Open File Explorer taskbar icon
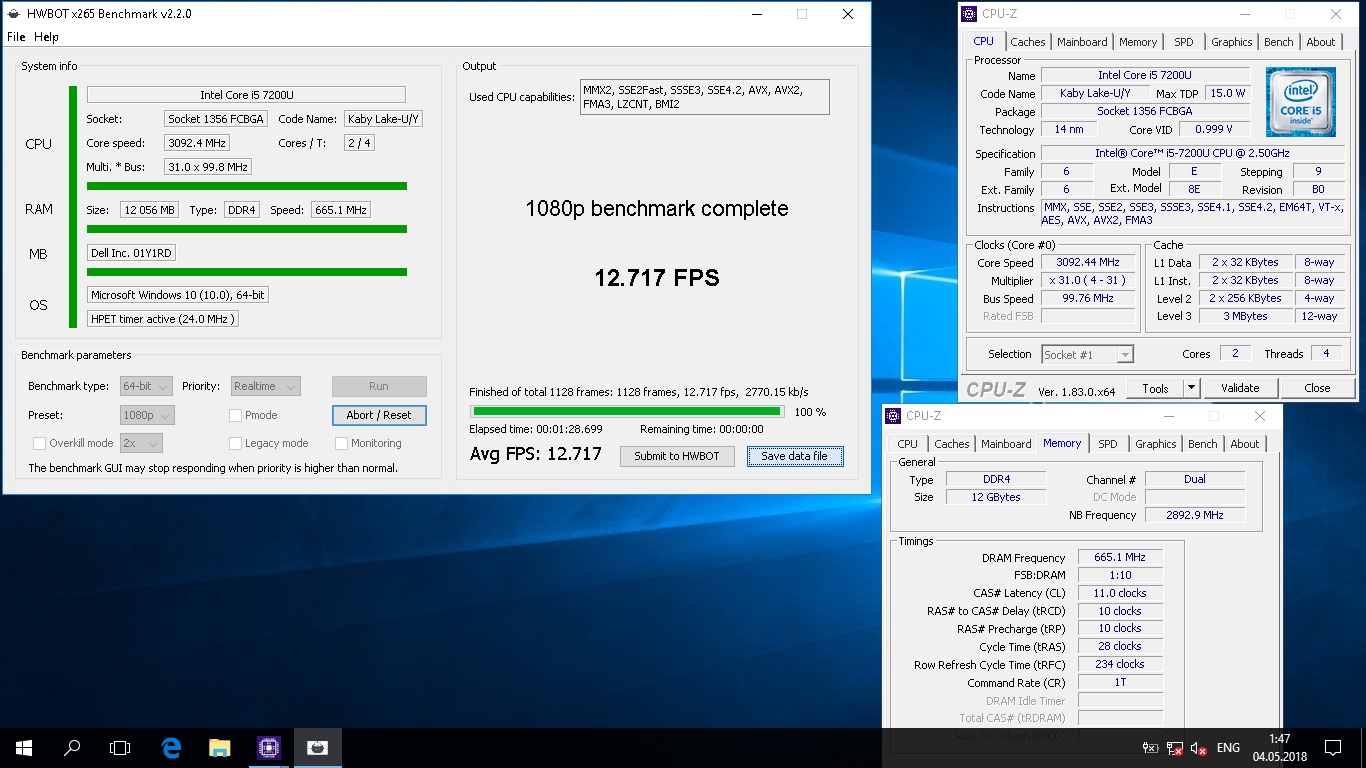Viewport: 1366px width, 768px height. [220, 747]
